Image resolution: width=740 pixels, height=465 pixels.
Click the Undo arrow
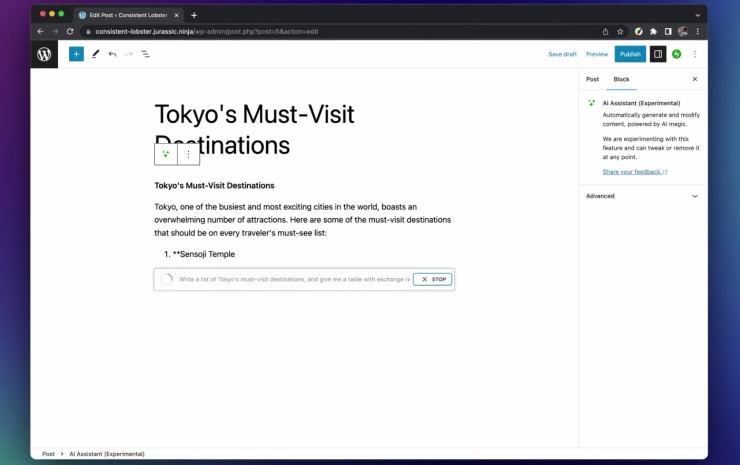click(112, 54)
